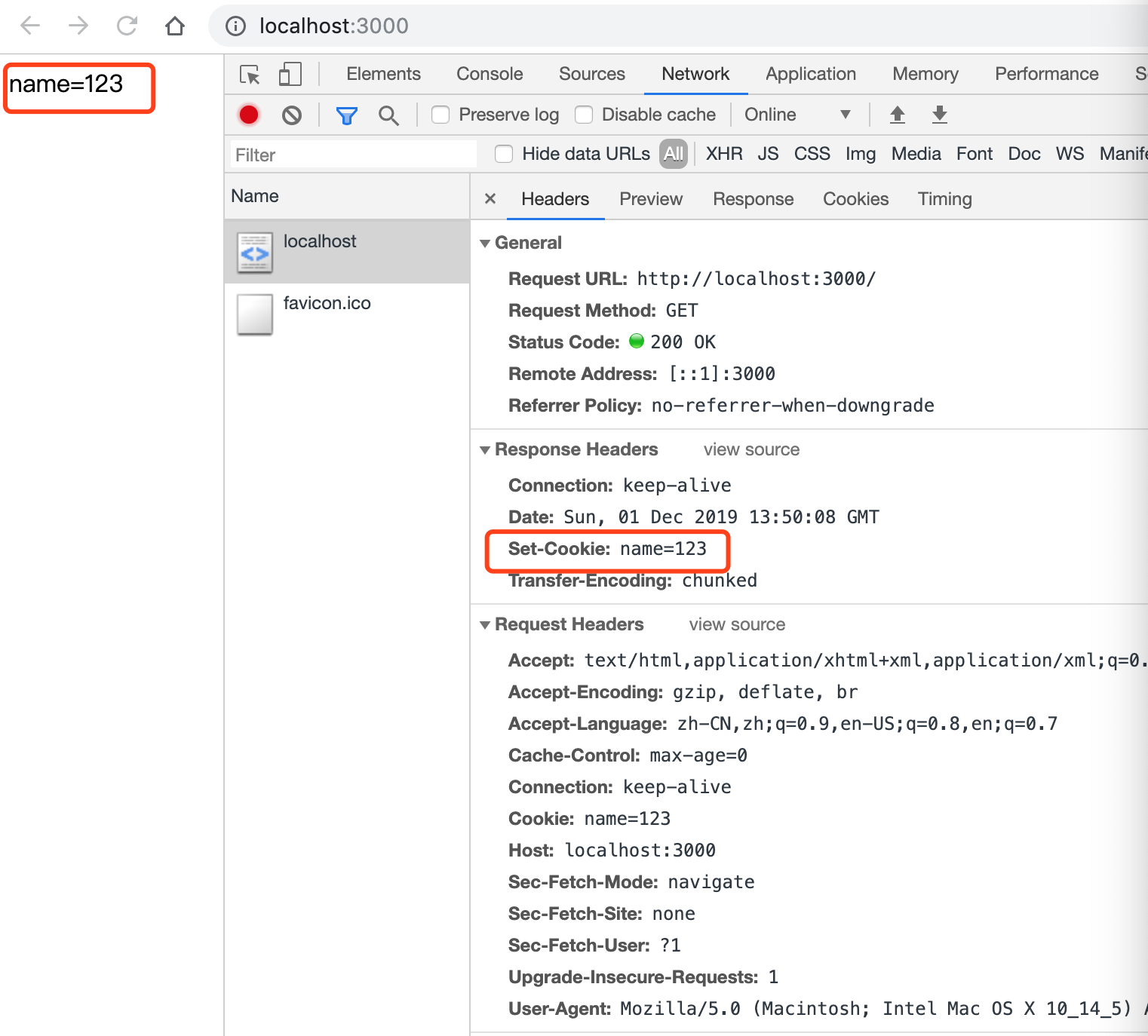Click the browser forward arrow
The width and height of the screenshot is (1148, 1036).
point(78,26)
